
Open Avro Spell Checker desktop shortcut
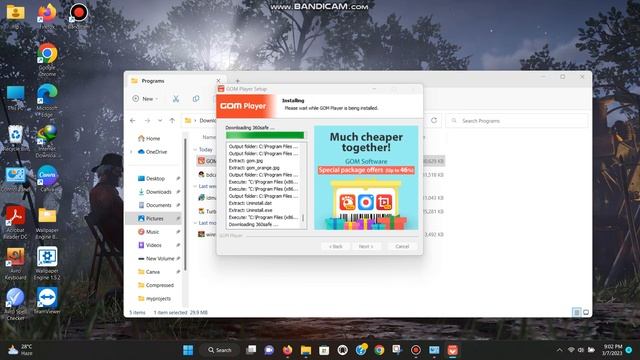point(16,304)
